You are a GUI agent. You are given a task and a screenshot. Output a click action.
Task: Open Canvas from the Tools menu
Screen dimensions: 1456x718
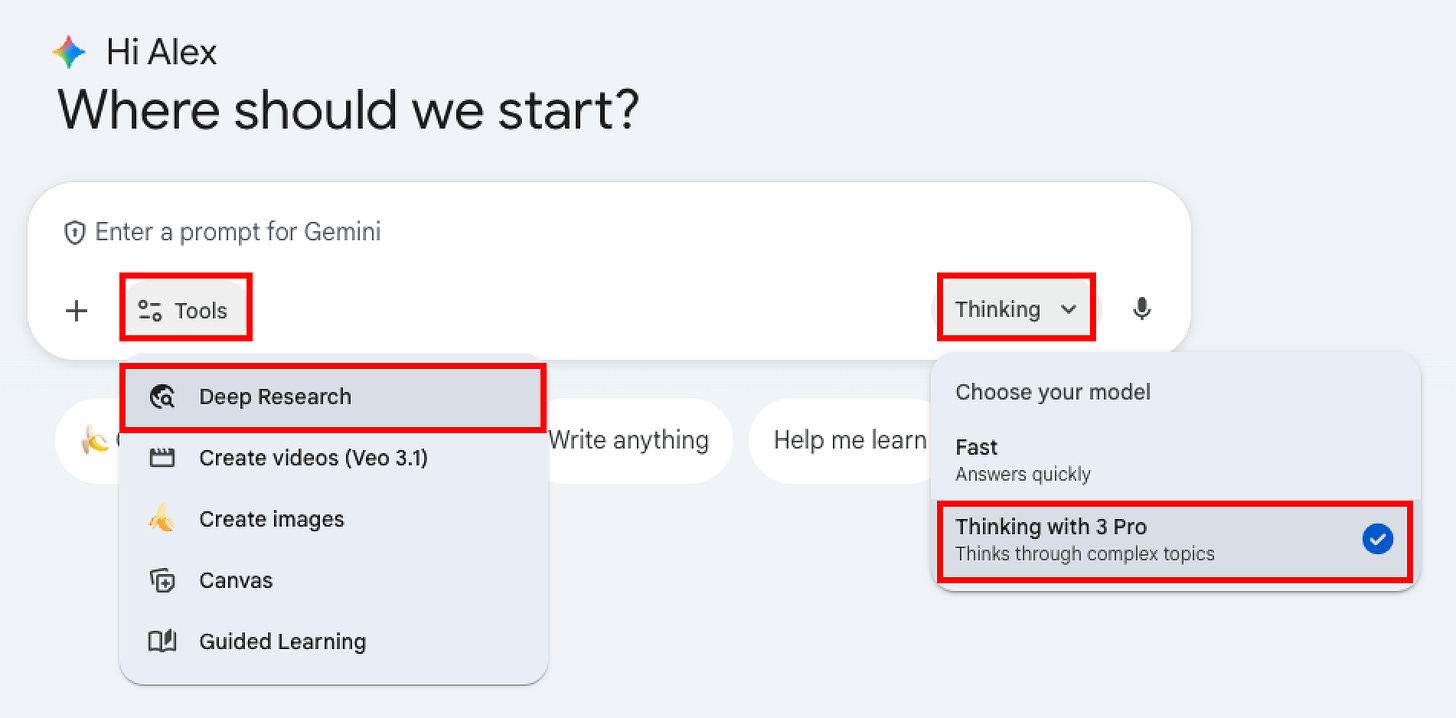(x=332, y=580)
